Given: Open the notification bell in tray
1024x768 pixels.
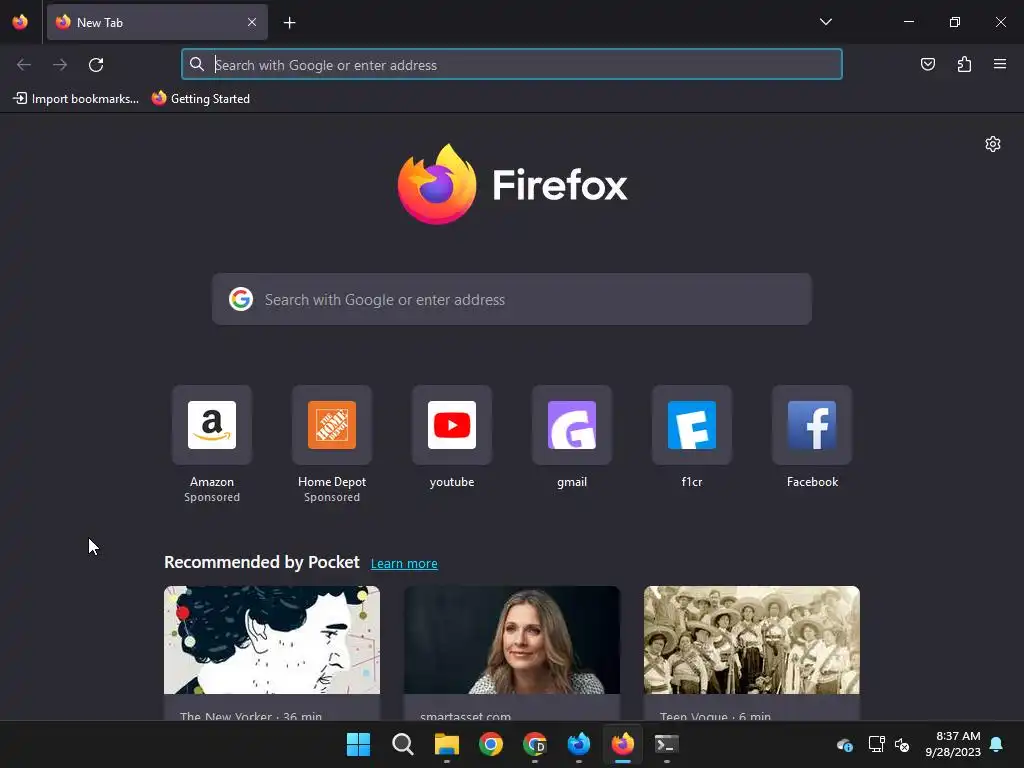Looking at the screenshot, I should [x=997, y=744].
